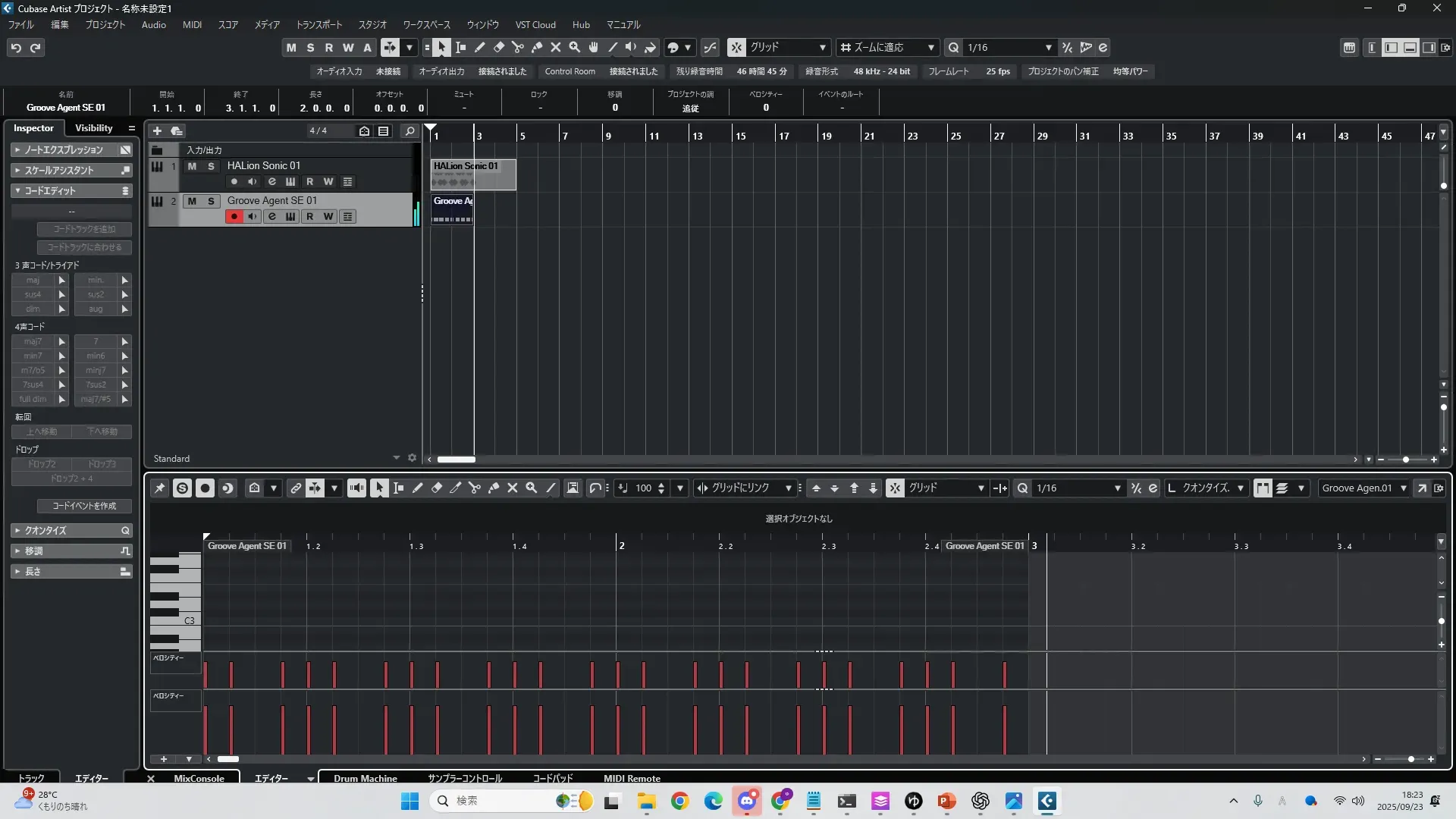The width and height of the screenshot is (1456, 819).
Task: Switch to the Drum Machine tab
Action: coord(365,778)
